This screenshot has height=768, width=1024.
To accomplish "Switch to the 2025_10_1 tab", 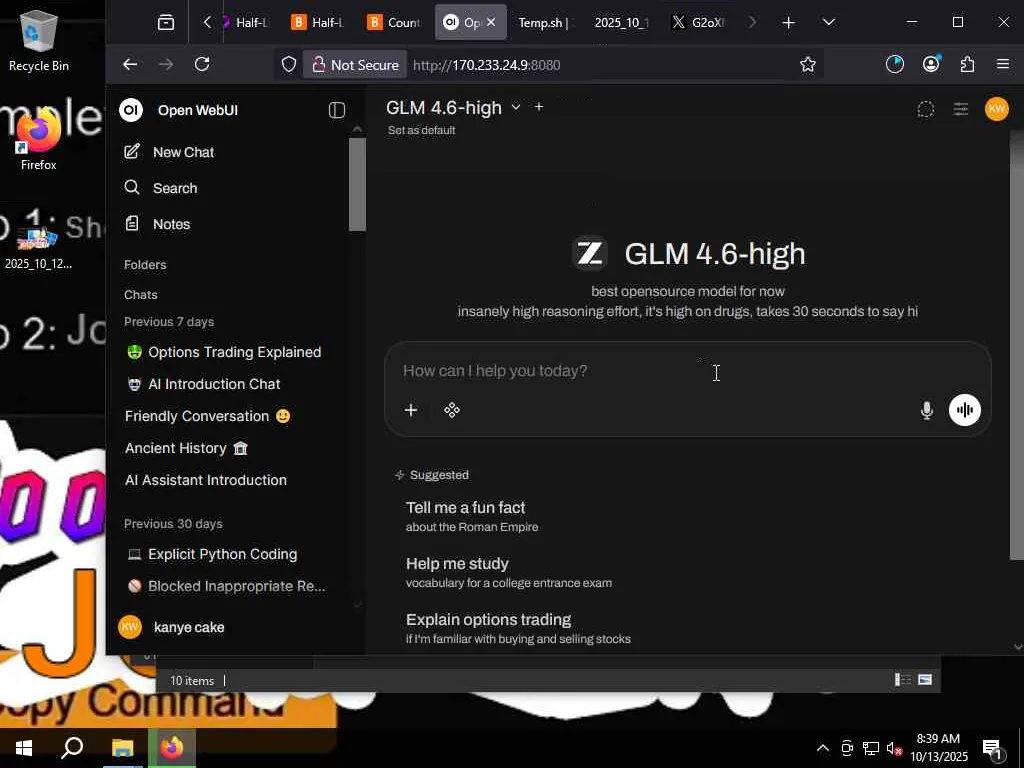I will 621,22.
